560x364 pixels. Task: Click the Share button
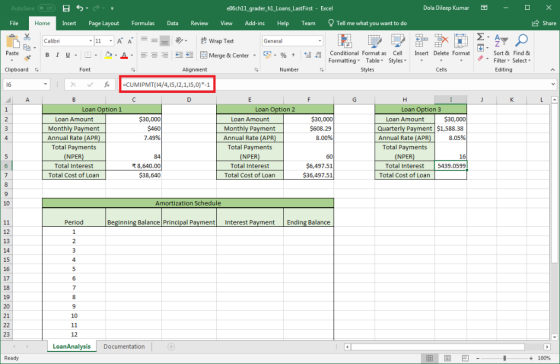coord(544,23)
